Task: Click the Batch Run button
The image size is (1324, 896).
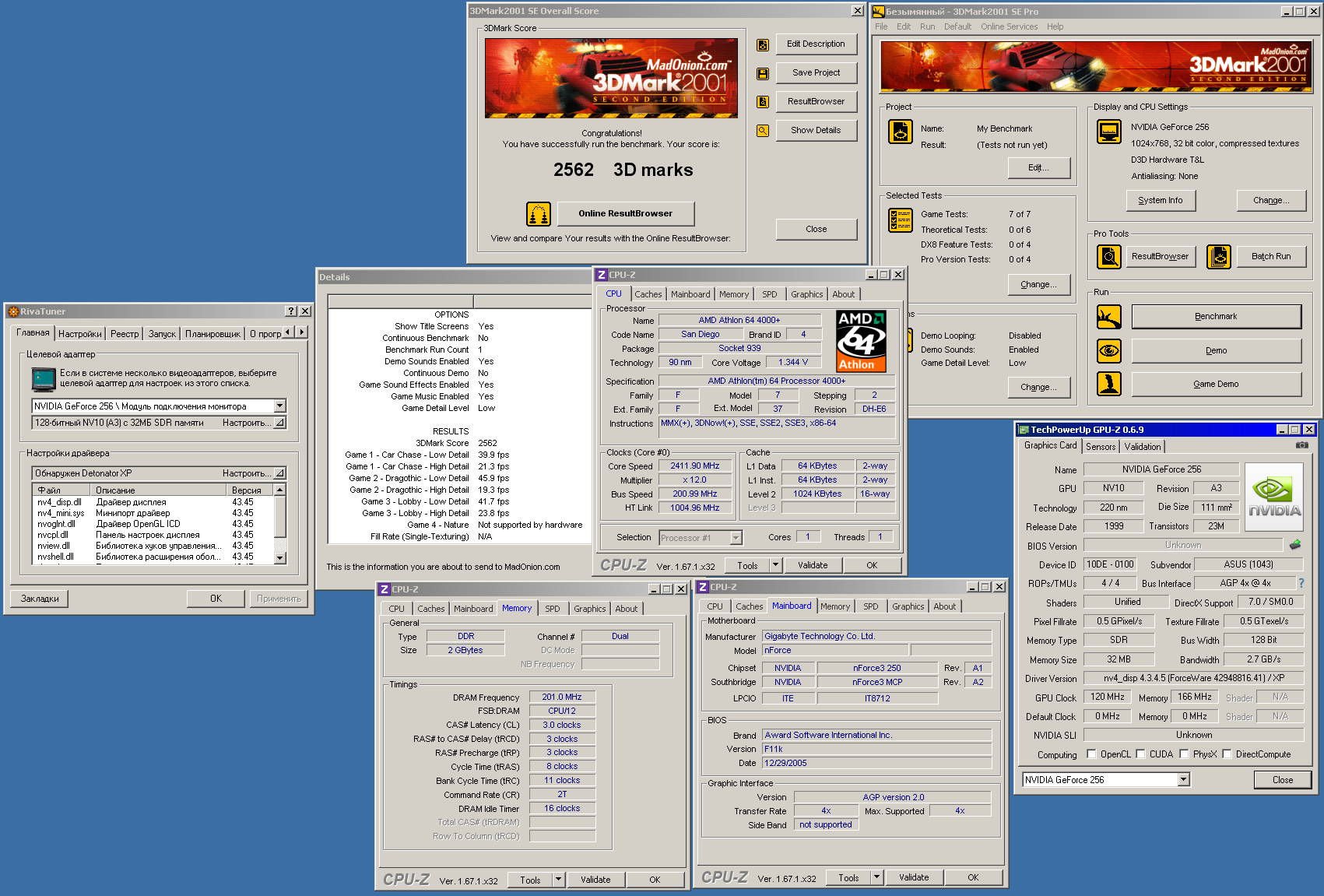Action: [1271, 256]
